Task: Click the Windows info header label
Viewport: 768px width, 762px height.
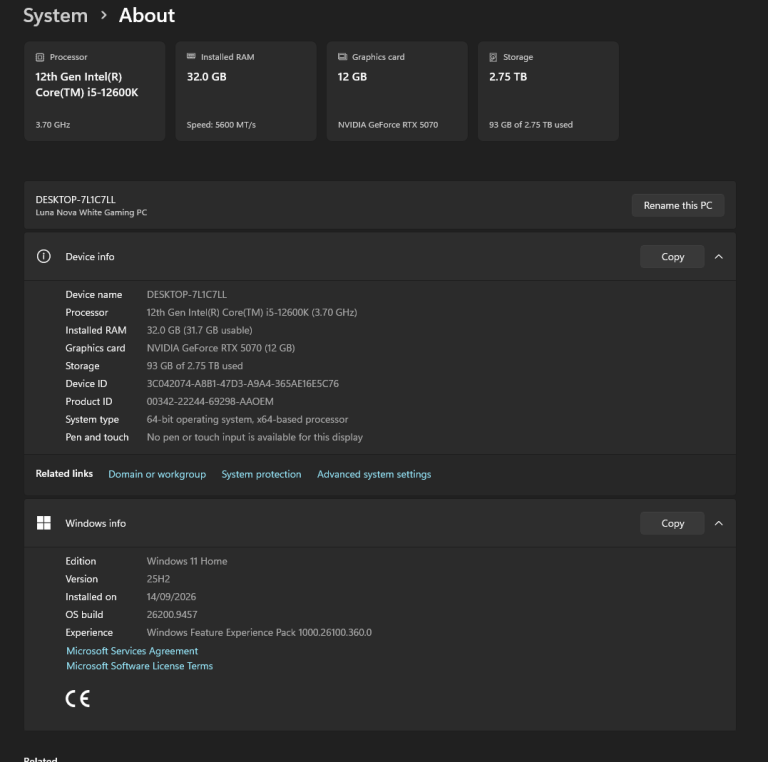Action: (96, 523)
